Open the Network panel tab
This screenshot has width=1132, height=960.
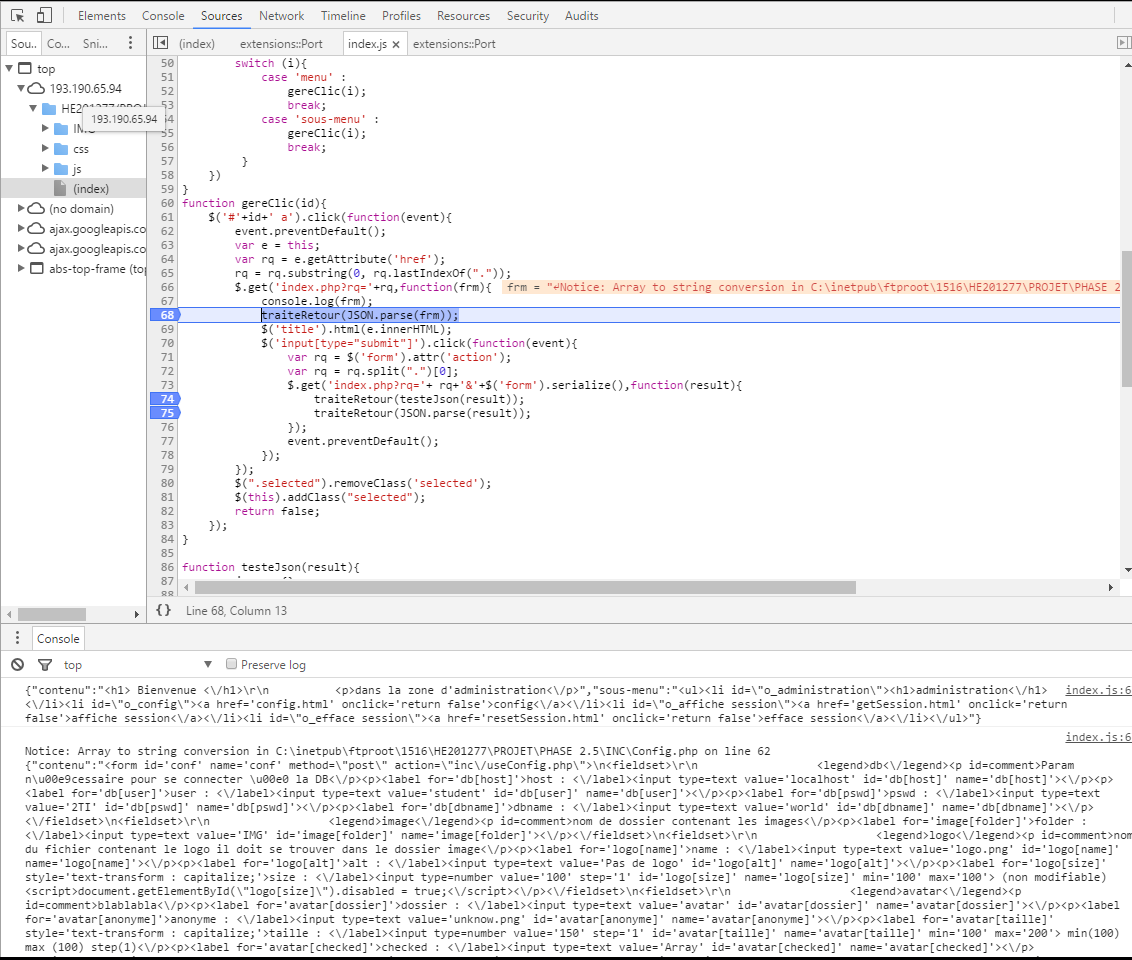[282, 15]
